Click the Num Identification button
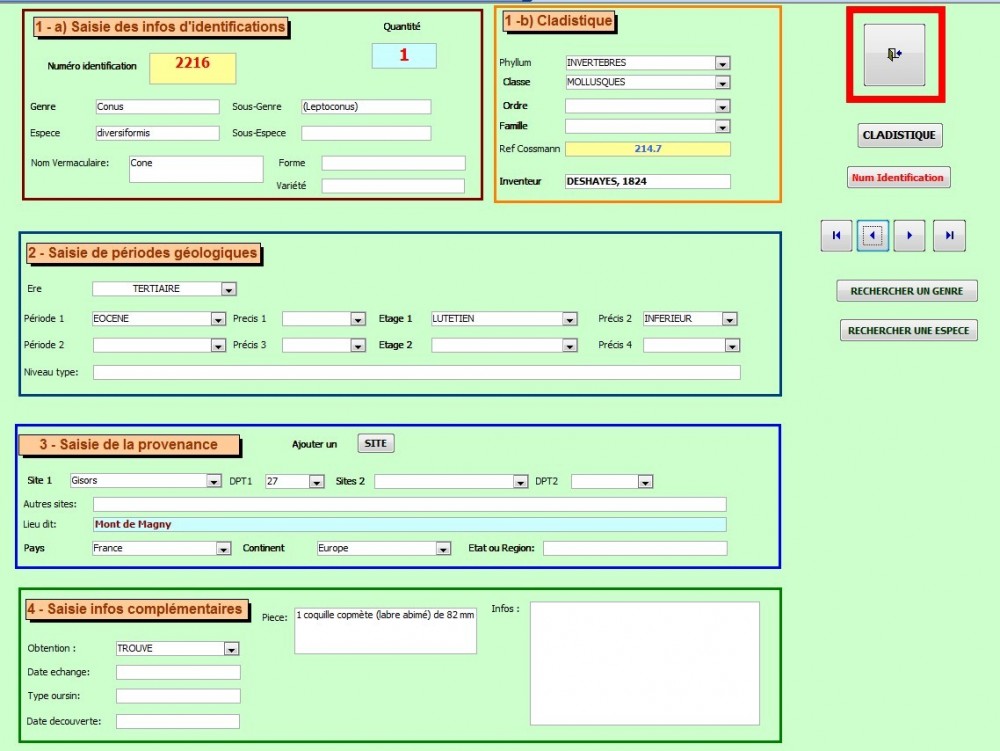Viewport: 1000px width, 751px height. [897, 178]
